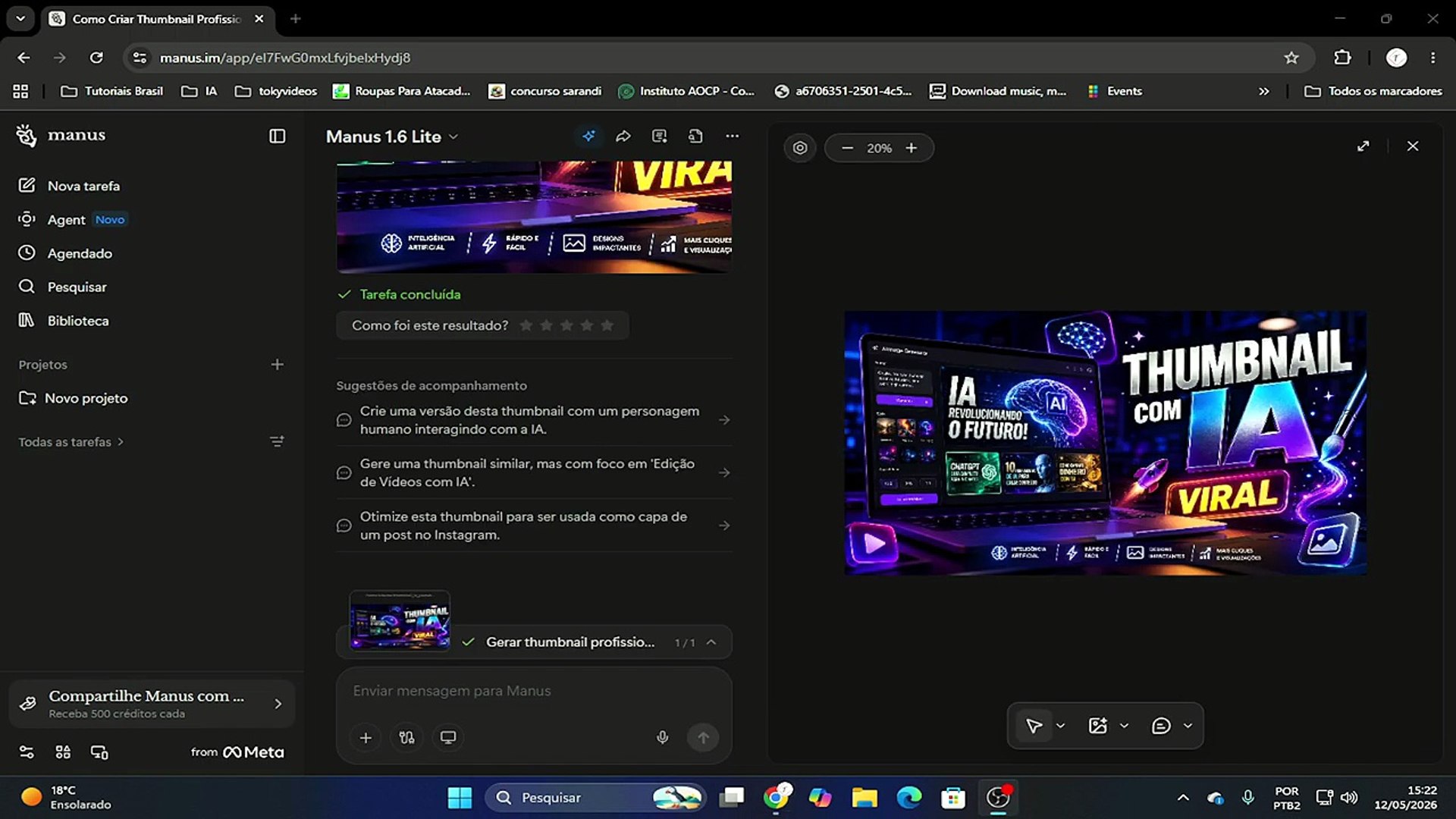Select the image edit tool
1456x819 pixels.
click(x=1097, y=726)
